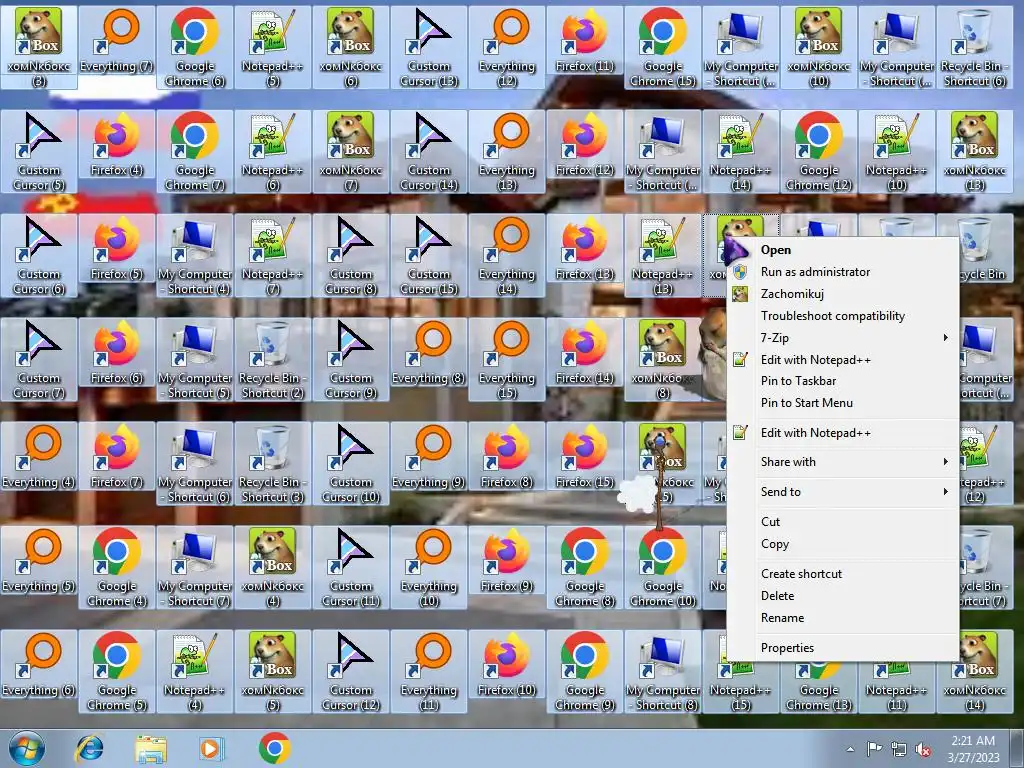Viewport: 1024px width, 768px height.
Task: Select Everything (6) desktop shortcut
Action: (39, 665)
